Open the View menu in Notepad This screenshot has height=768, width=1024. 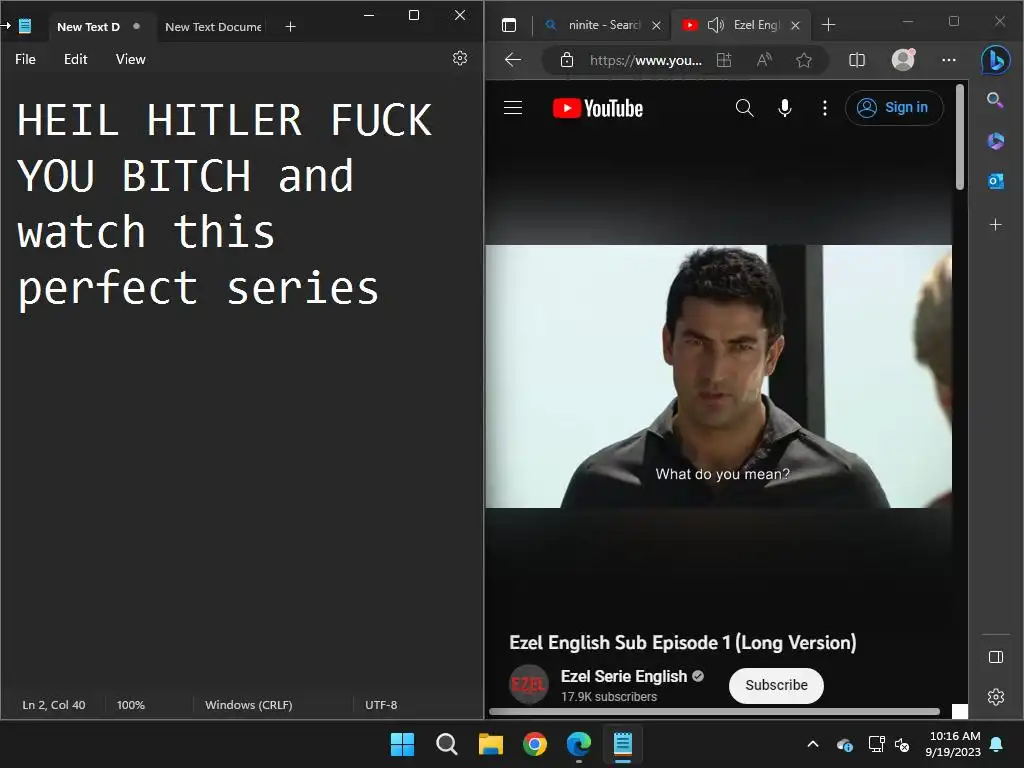[131, 59]
